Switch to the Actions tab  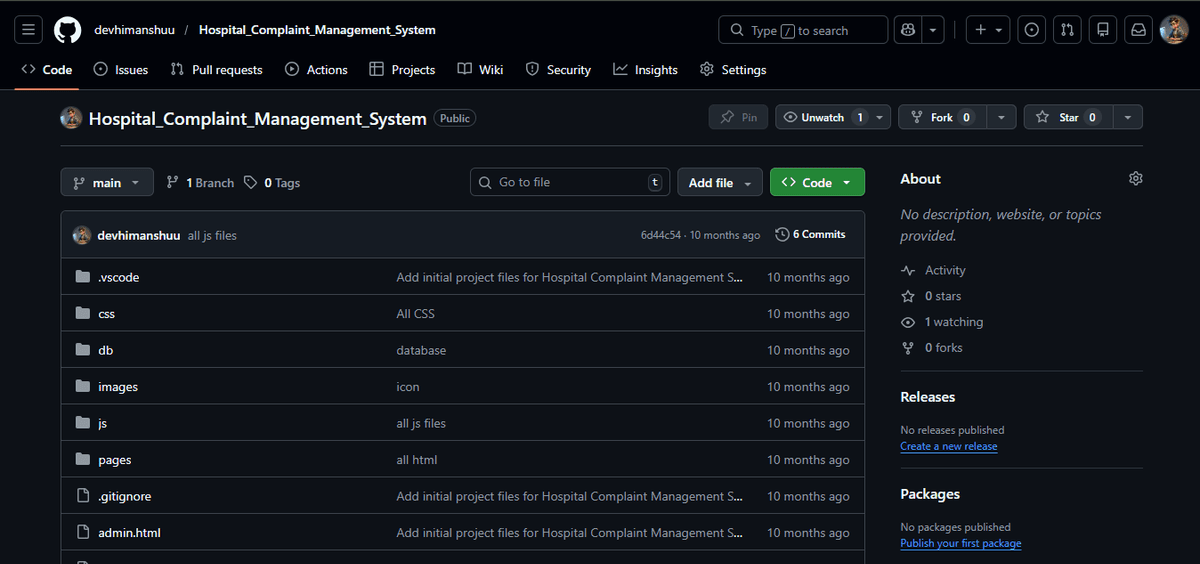[316, 70]
